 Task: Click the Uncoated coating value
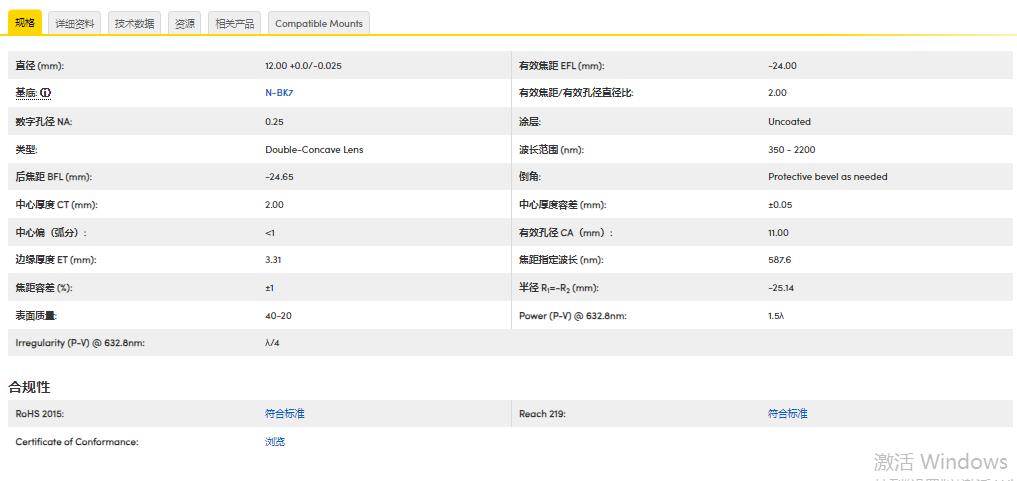(789, 122)
